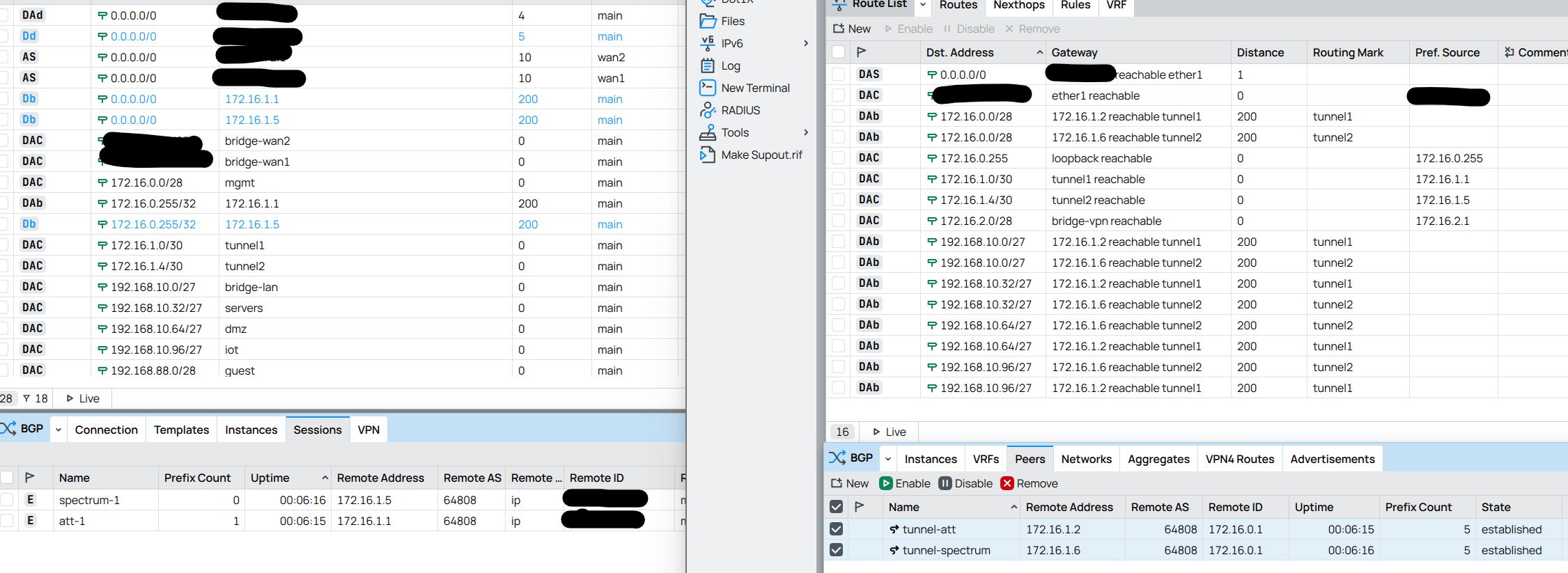Viewport: 1568px width, 573px height.
Task: Click the flag column icon in Sessions header
Action: point(30,478)
